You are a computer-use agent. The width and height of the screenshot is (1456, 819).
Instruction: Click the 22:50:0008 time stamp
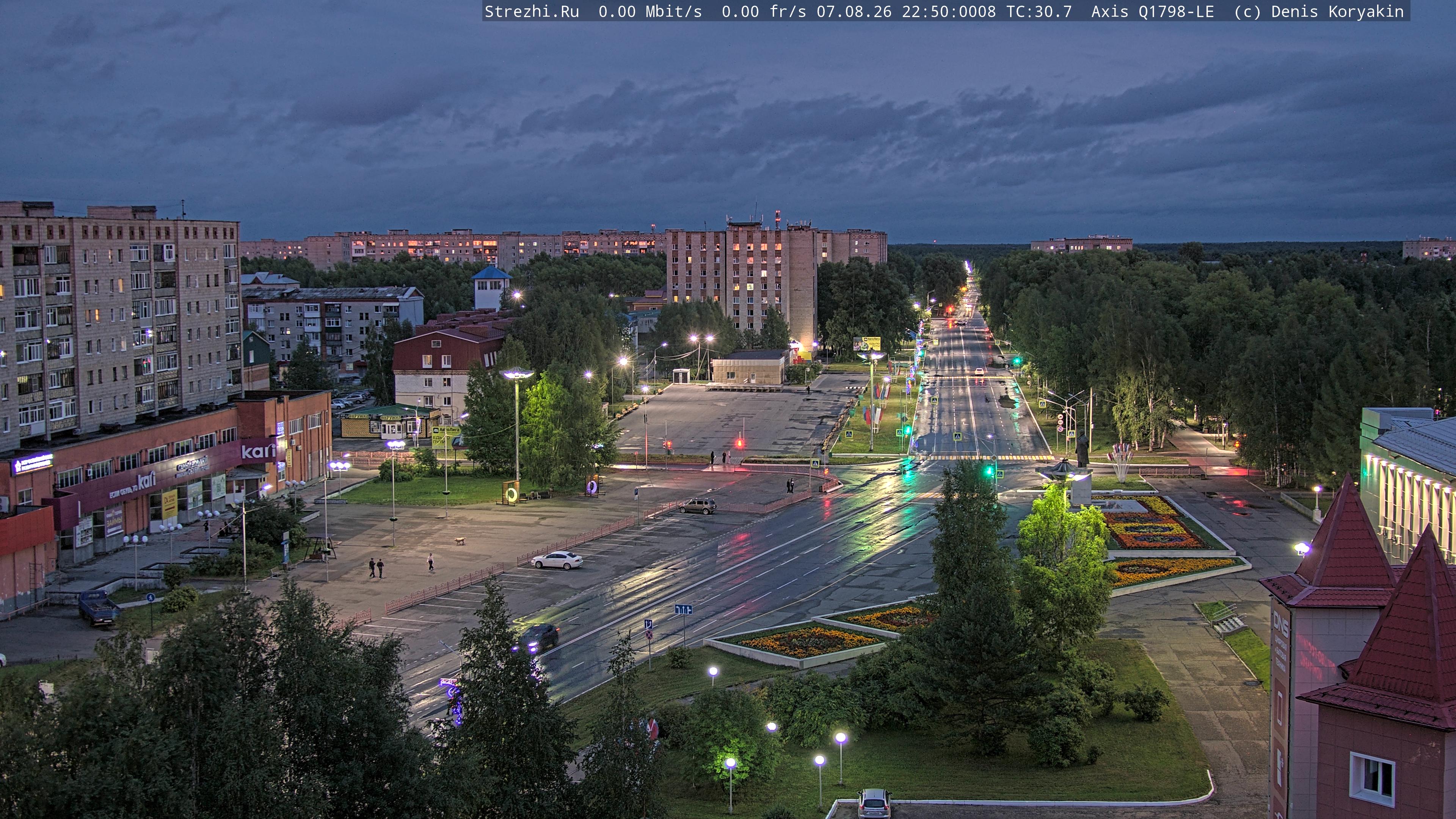(x=948, y=11)
